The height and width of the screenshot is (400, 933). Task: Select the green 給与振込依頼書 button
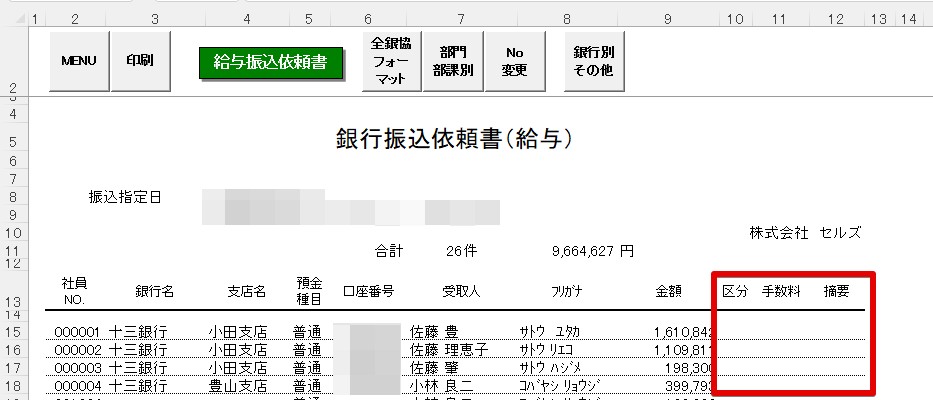[x=270, y=62]
